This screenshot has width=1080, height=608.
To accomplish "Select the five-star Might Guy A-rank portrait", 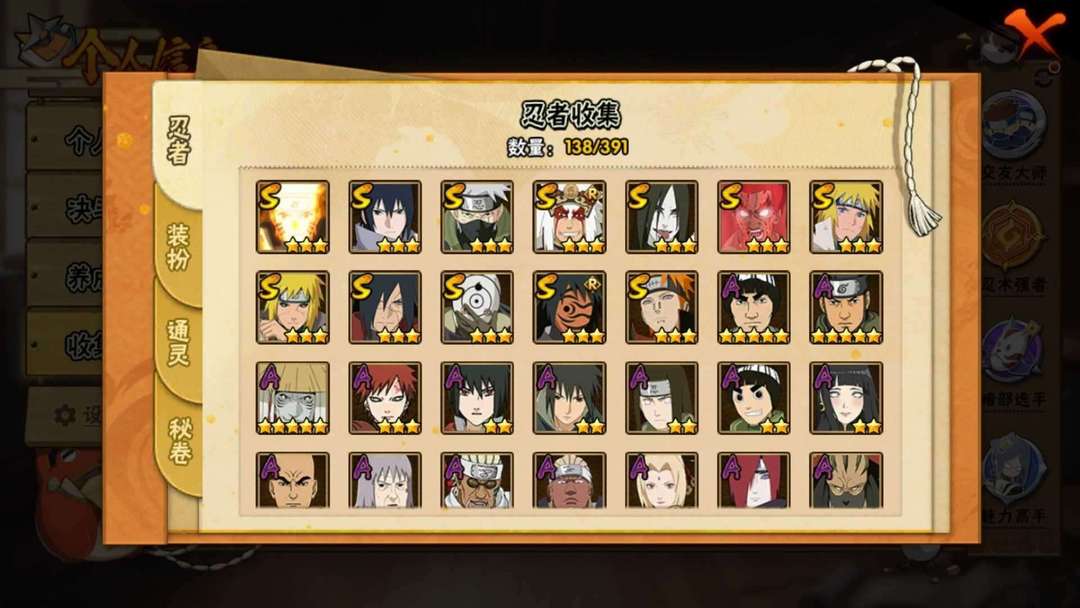I will (x=754, y=307).
